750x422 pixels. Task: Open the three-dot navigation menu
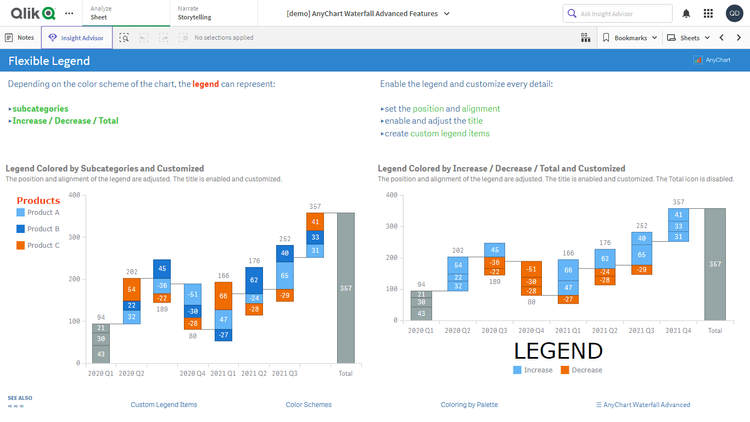point(69,13)
